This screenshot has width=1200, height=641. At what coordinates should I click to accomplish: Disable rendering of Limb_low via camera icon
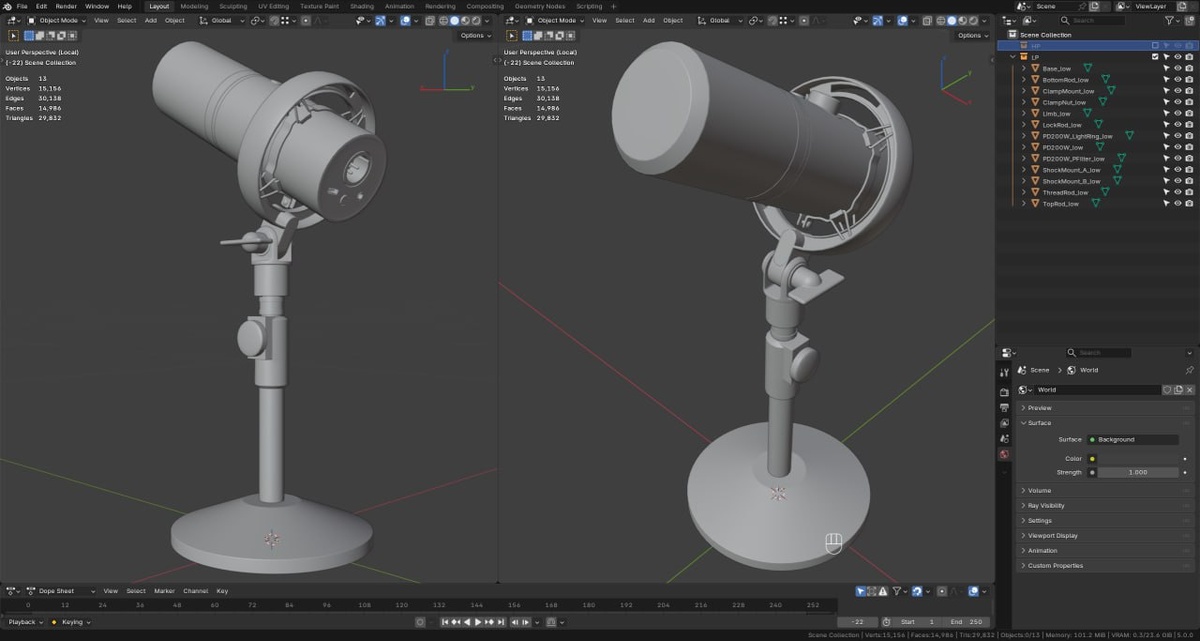pyautogui.click(x=1189, y=113)
